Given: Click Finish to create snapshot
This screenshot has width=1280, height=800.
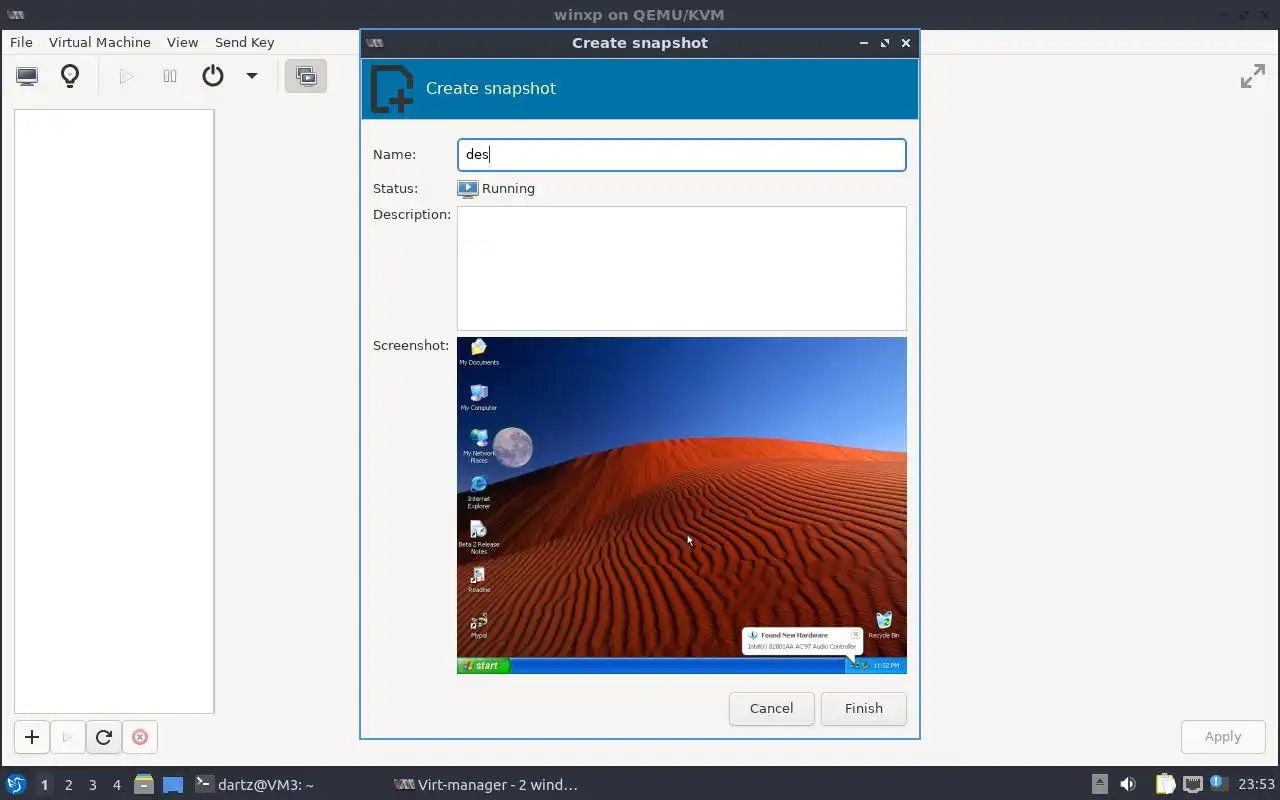Looking at the screenshot, I should coord(864,708).
